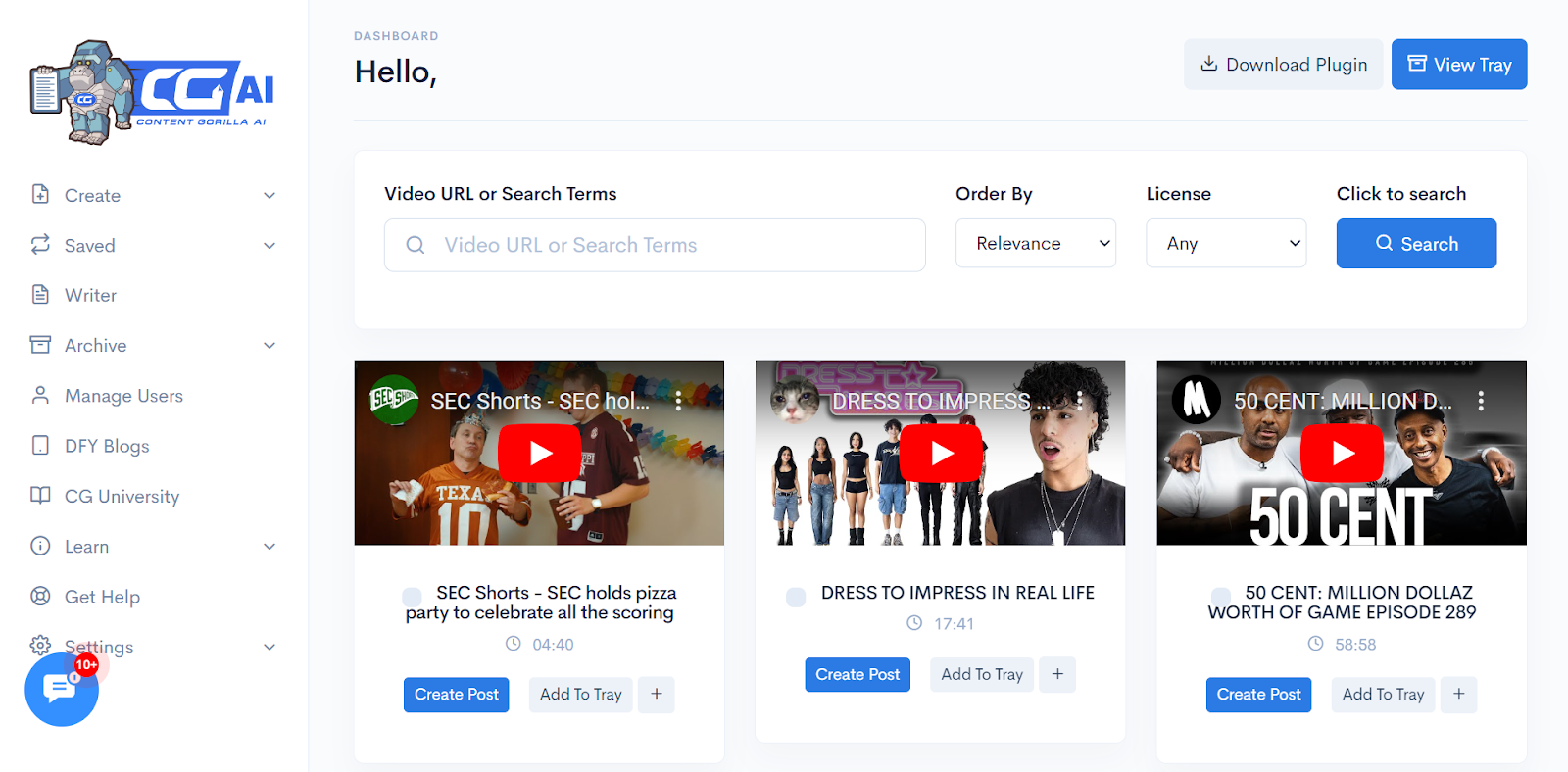Click the Learn info icon
Screen dimensions: 1568x772
tap(40, 546)
